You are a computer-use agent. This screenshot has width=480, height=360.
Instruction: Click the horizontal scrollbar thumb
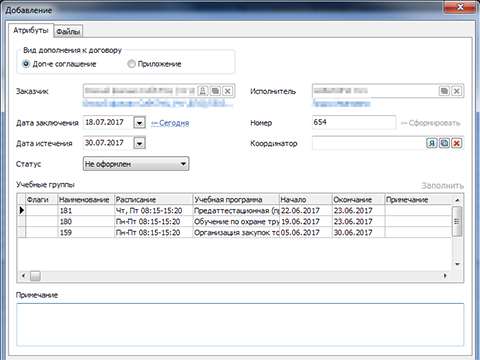35,276
